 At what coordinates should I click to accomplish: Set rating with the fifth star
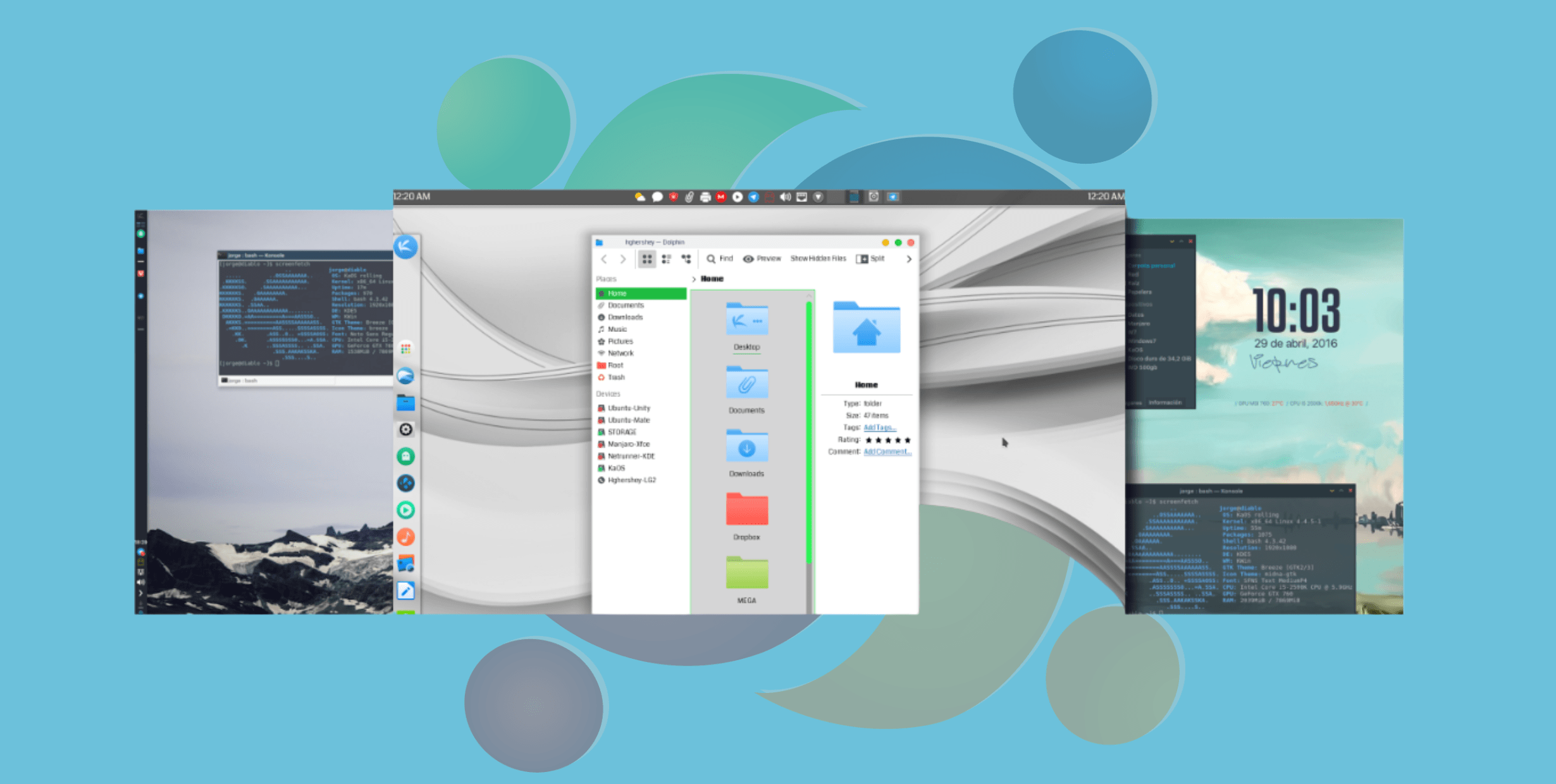click(908, 440)
